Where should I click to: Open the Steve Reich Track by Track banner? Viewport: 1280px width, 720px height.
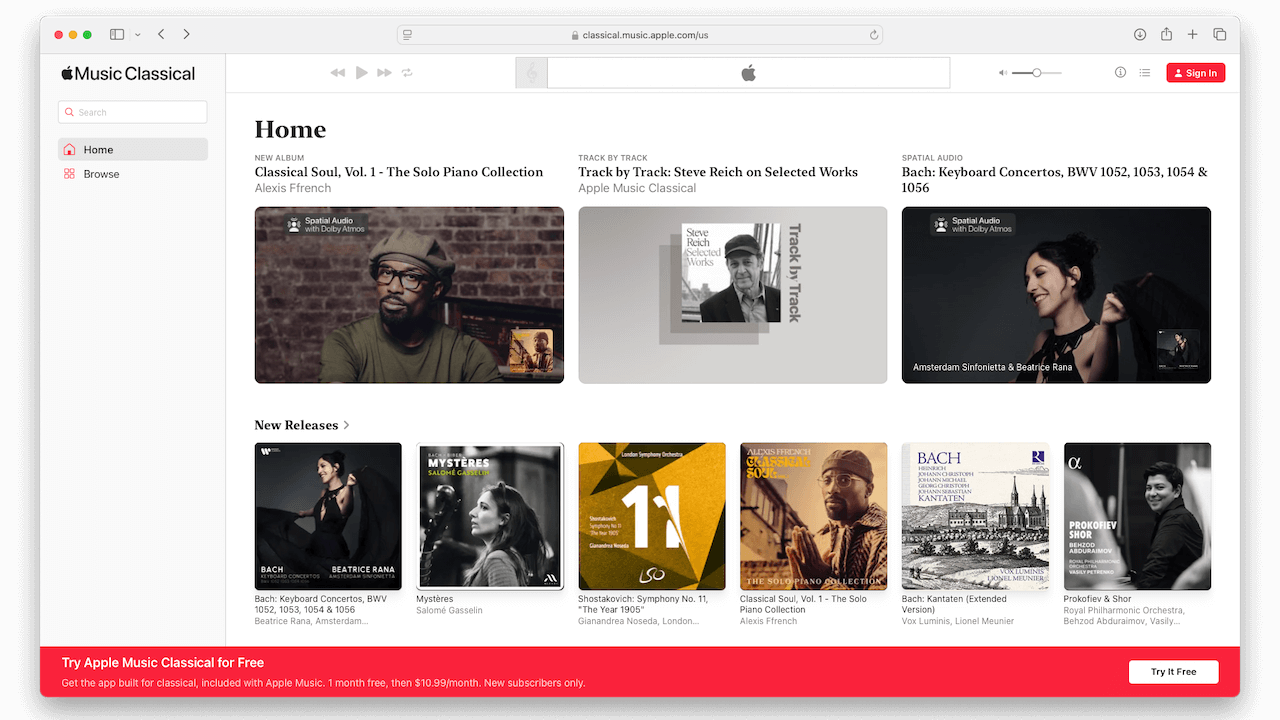pyautogui.click(x=733, y=295)
